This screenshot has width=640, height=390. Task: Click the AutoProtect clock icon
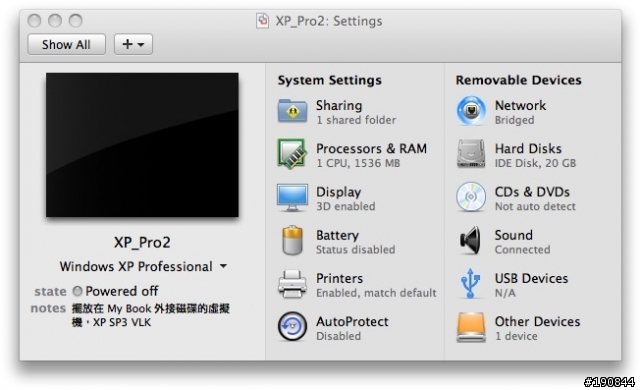pos(292,327)
